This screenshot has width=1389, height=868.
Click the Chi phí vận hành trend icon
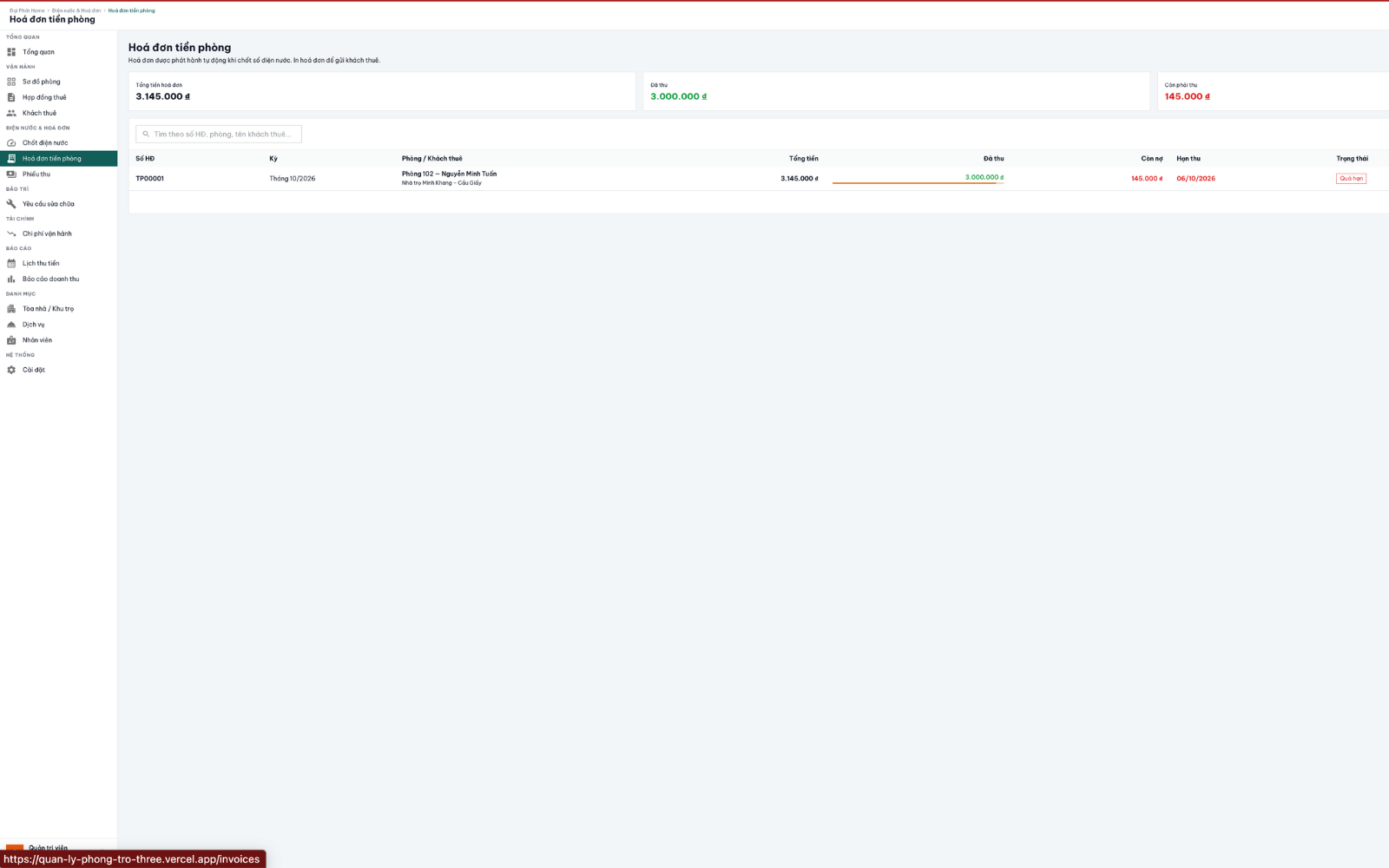[11, 233]
